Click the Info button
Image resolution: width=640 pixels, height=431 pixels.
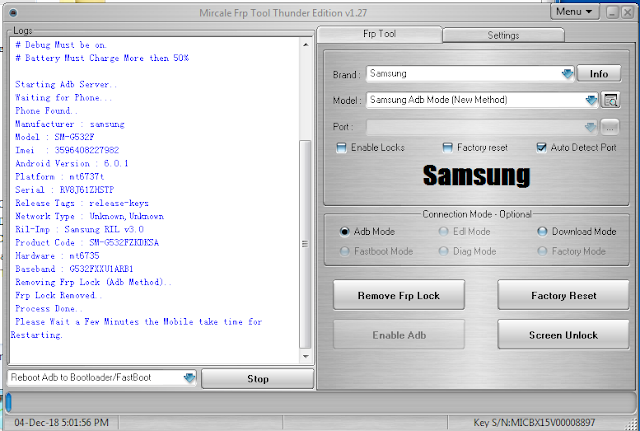[599, 74]
